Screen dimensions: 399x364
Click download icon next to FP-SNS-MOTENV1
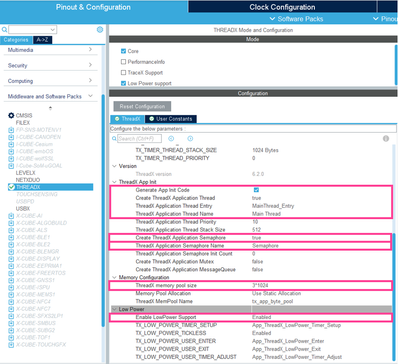tap(11, 130)
